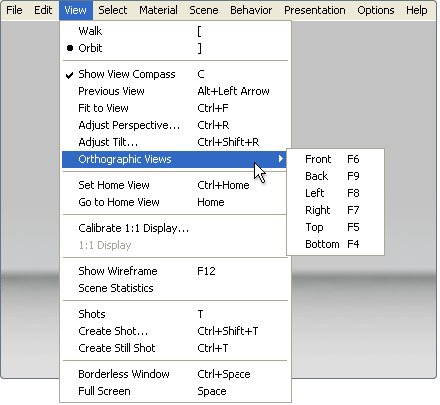This screenshot has width=440, height=405.
Task: Enable Full Screen mode
Action: coord(175,391)
